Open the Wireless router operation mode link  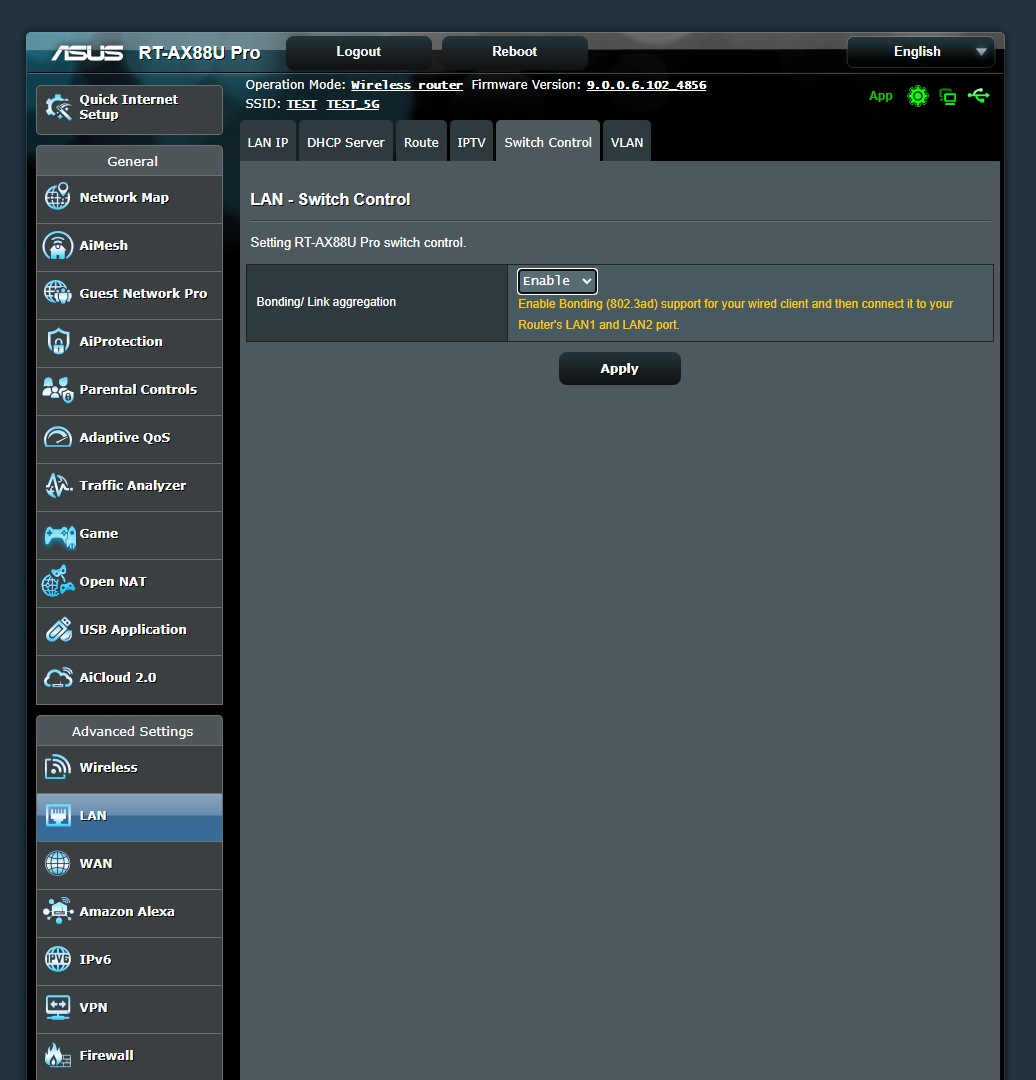[406, 85]
